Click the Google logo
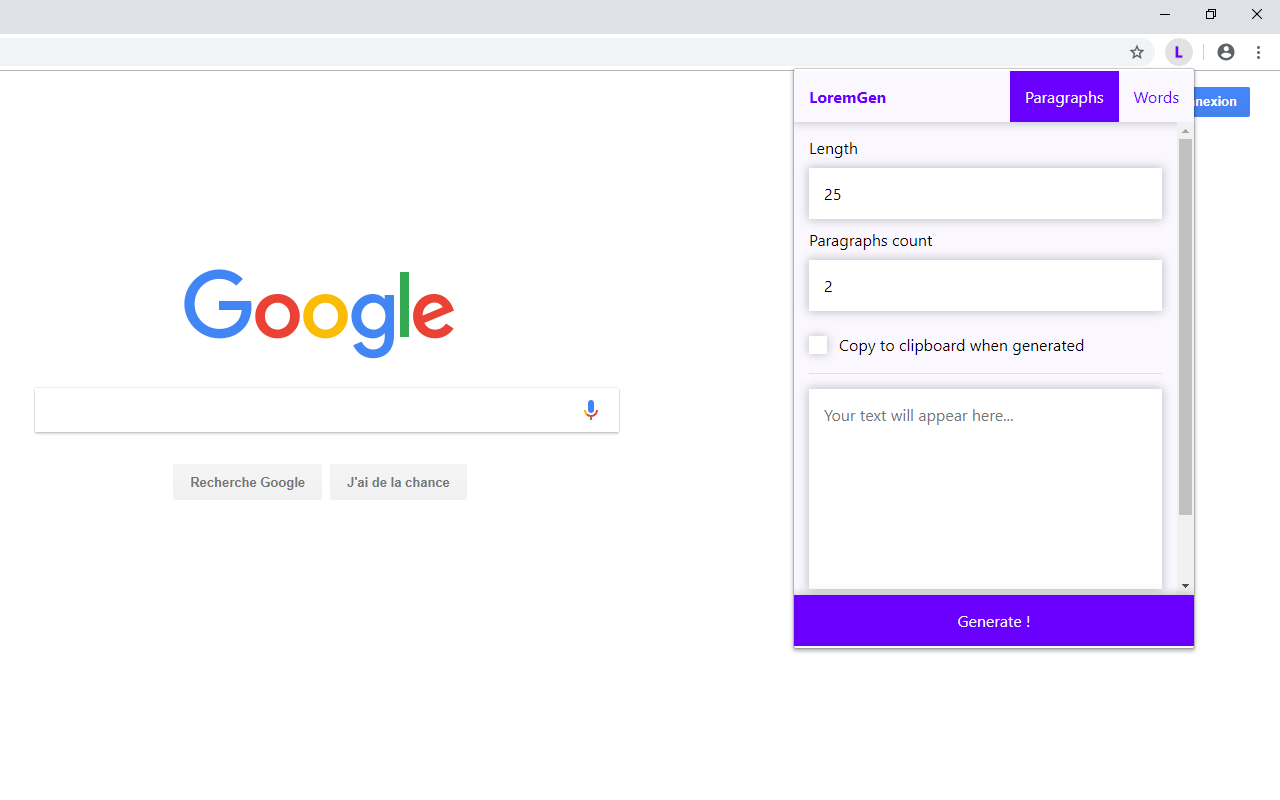Viewport: 1280px width, 800px height. 319,313
